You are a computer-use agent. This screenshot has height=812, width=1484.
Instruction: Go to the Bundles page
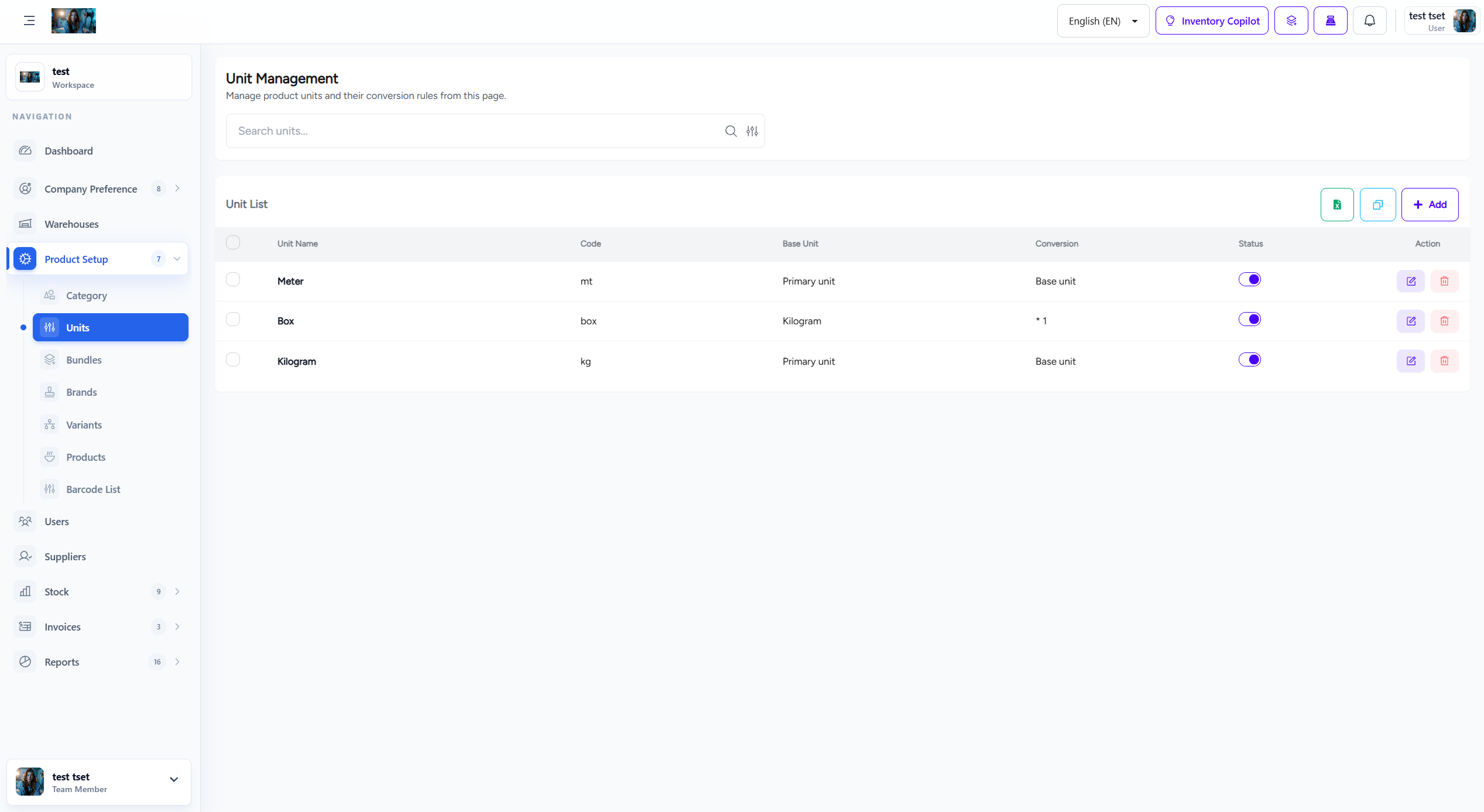tap(111, 359)
